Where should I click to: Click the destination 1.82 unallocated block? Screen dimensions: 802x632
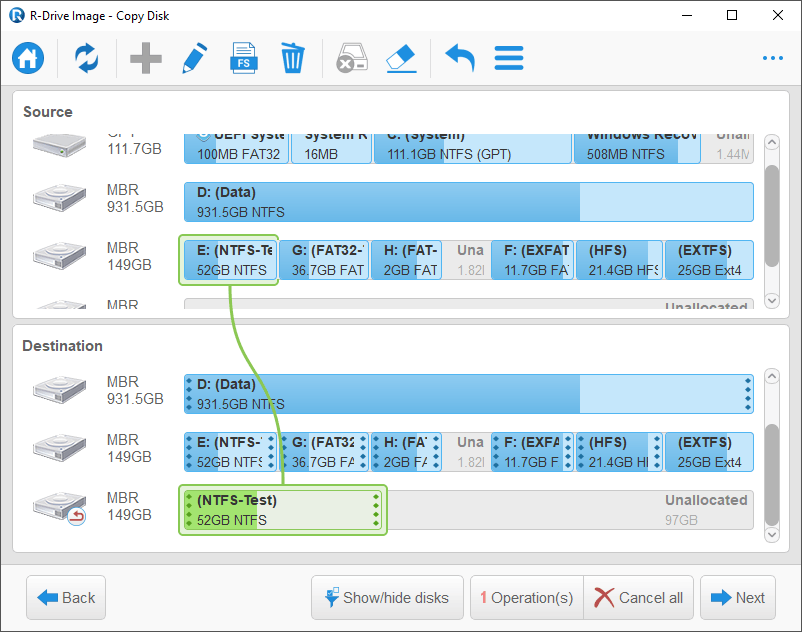click(466, 452)
